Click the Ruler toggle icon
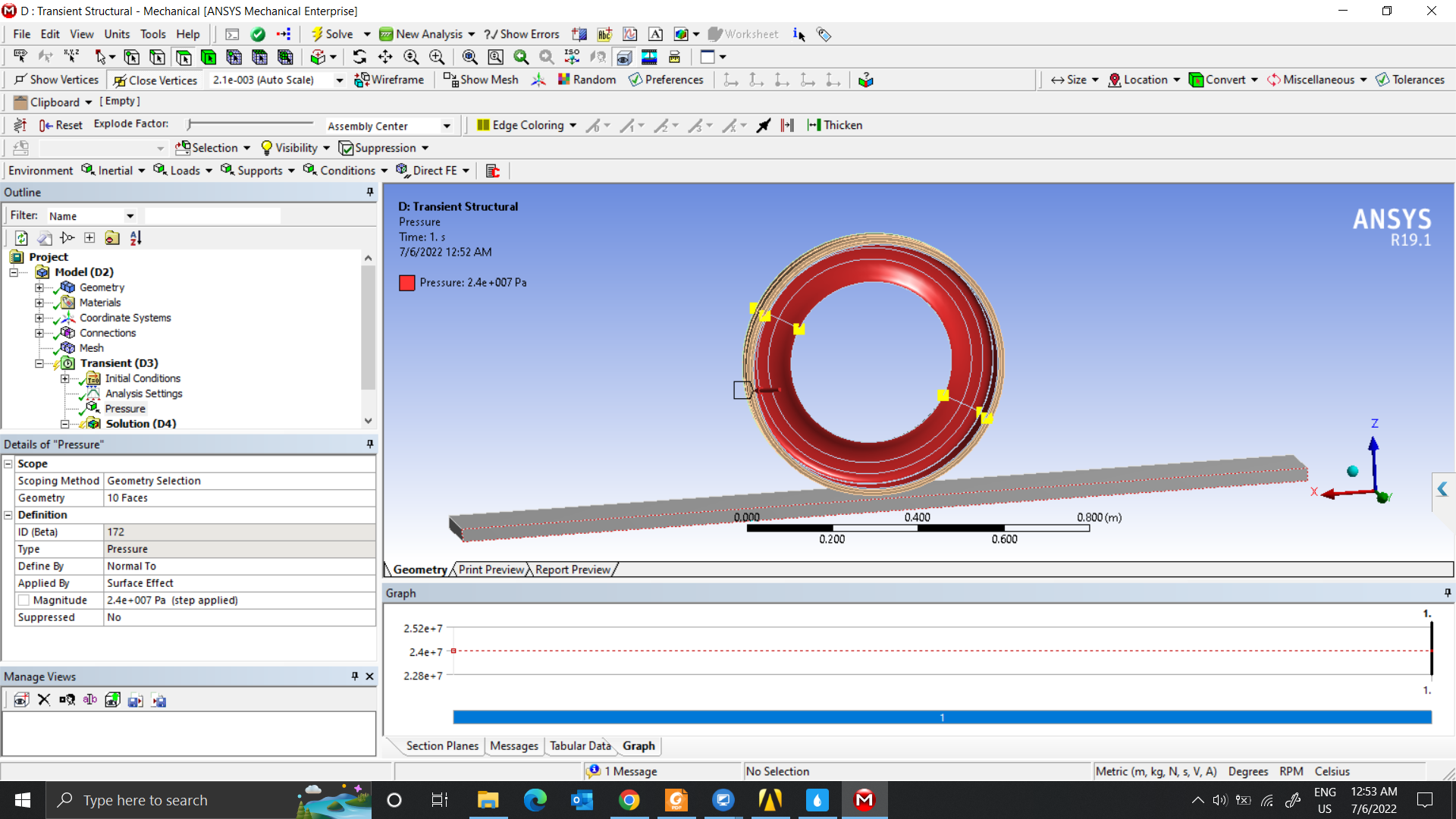This screenshot has width=1456, height=819. point(674,57)
